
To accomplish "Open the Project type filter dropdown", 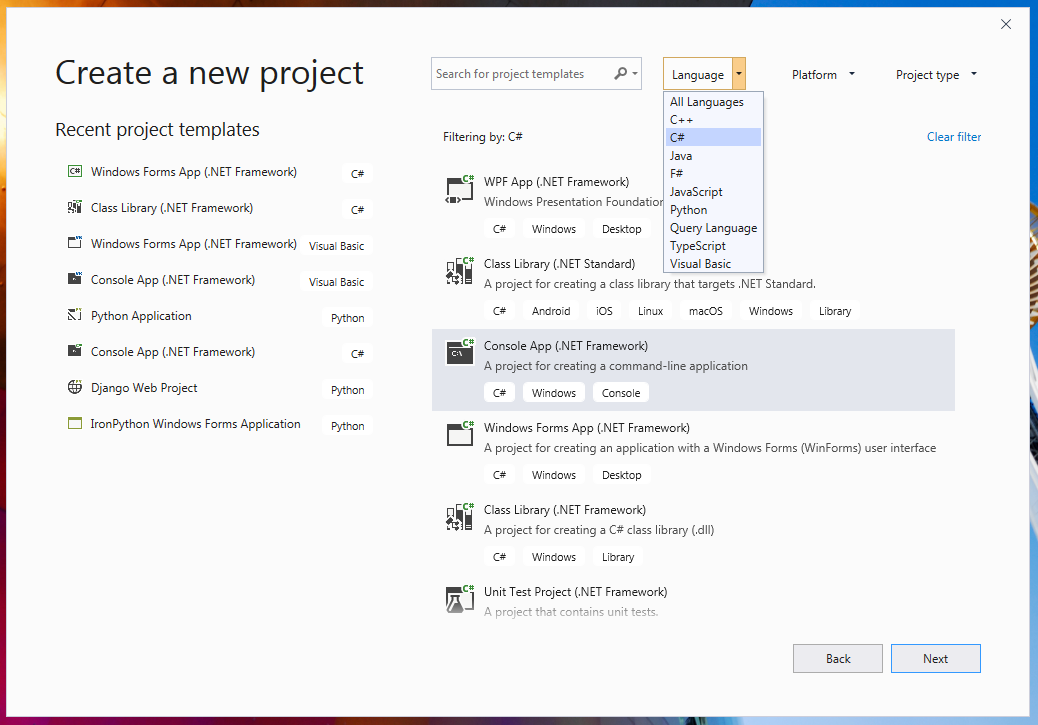I will 935,74.
